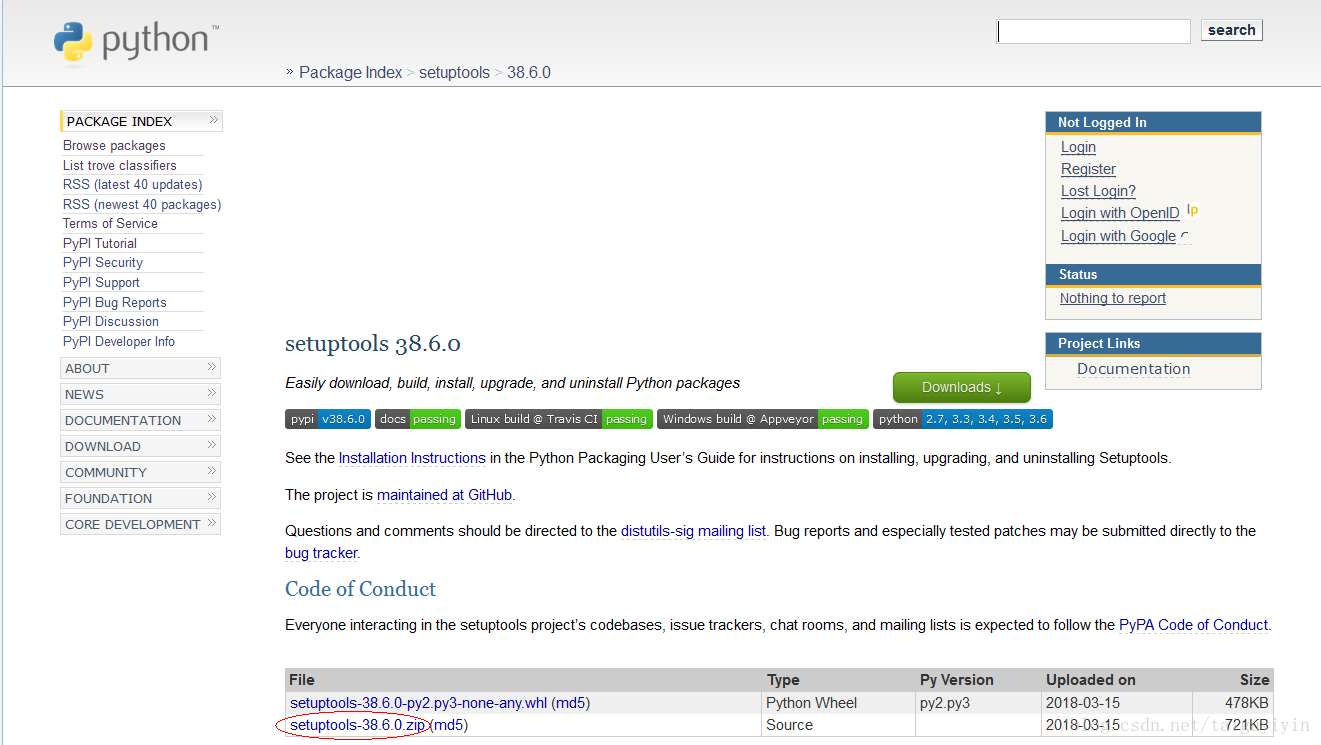
Task: Expand the FOUNDATION menu item
Action: click(x=140, y=498)
